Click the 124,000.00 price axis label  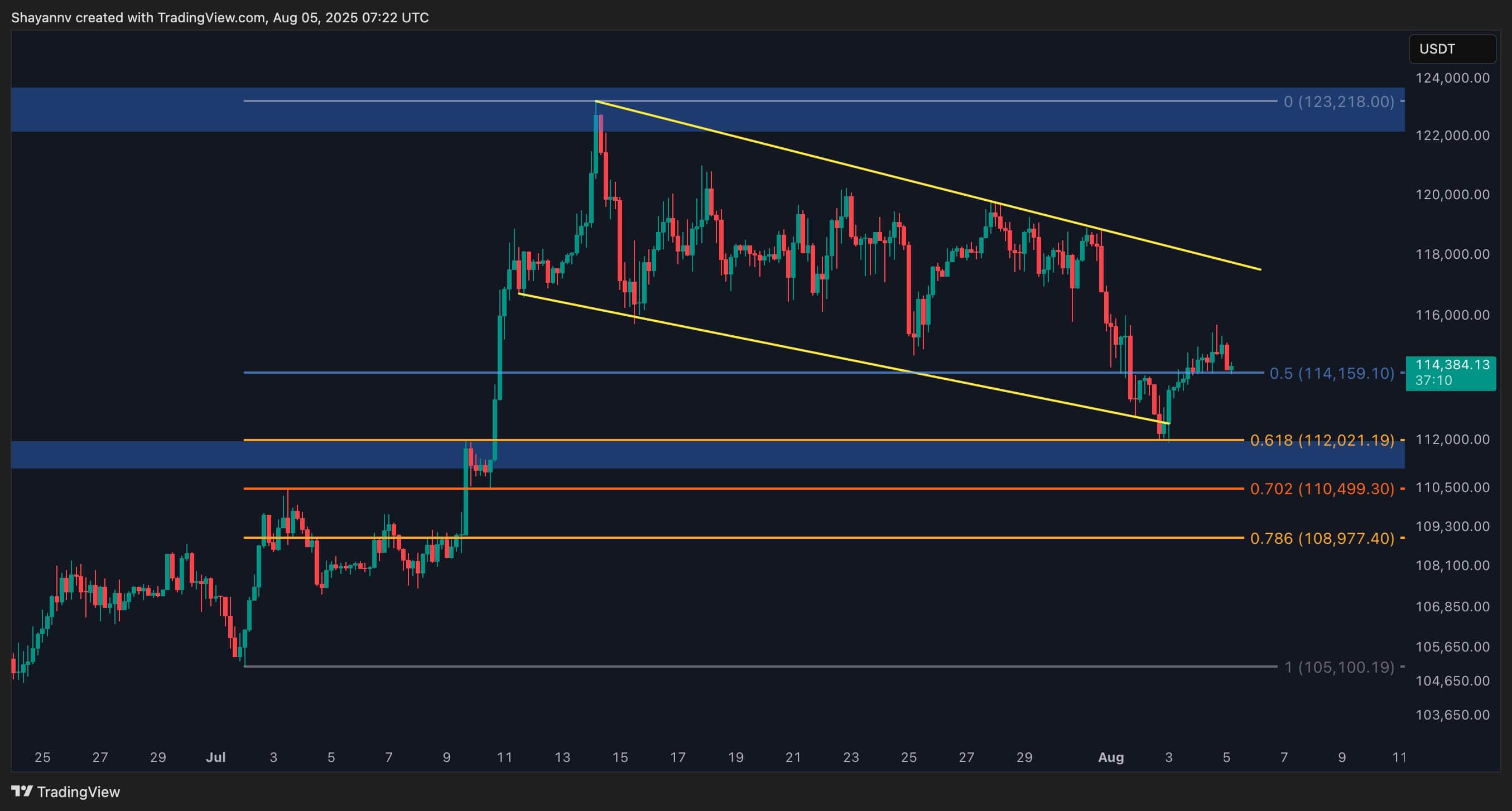point(1452,78)
